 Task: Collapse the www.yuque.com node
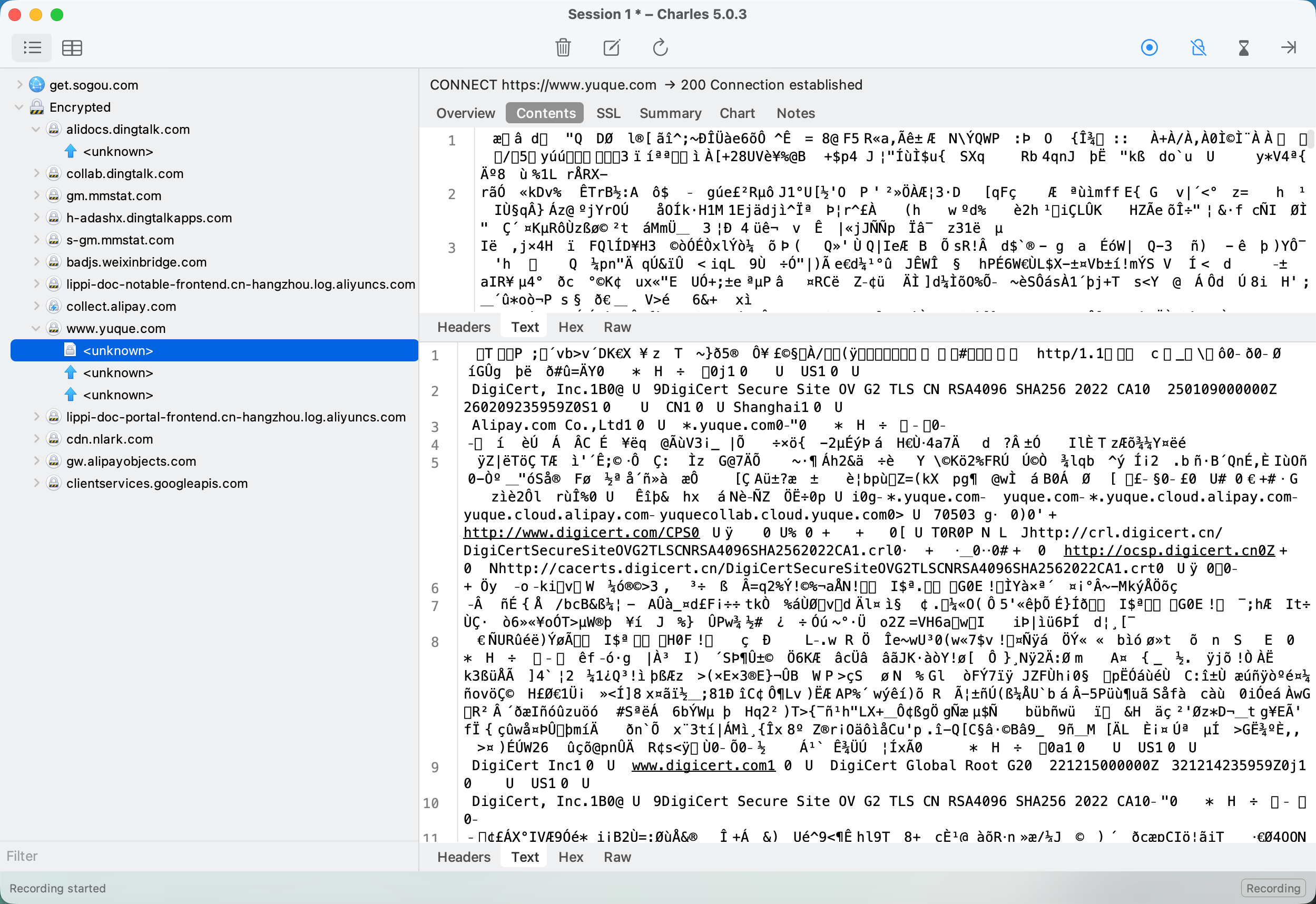(36, 329)
